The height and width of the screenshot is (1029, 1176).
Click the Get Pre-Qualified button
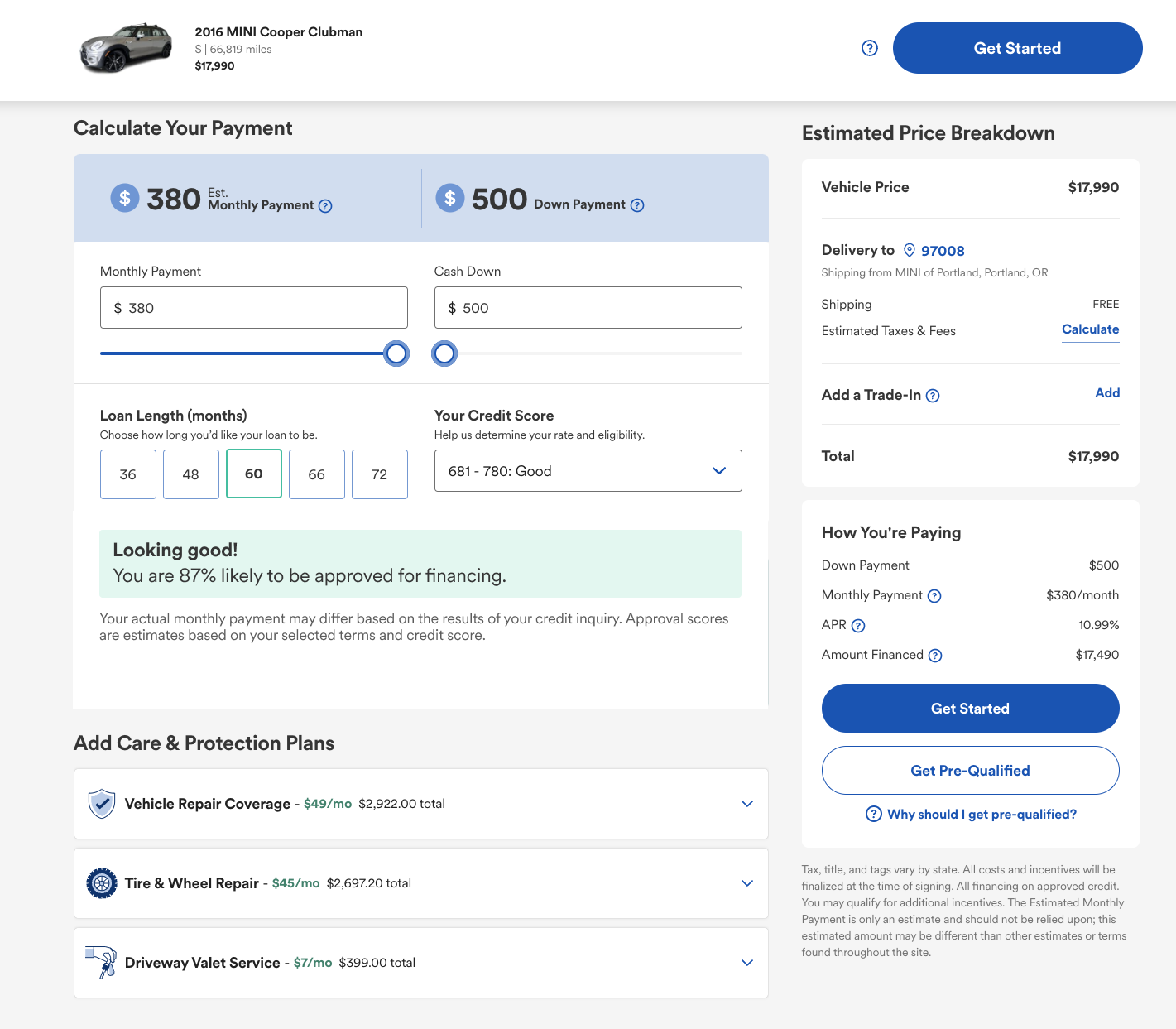(971, 771)
